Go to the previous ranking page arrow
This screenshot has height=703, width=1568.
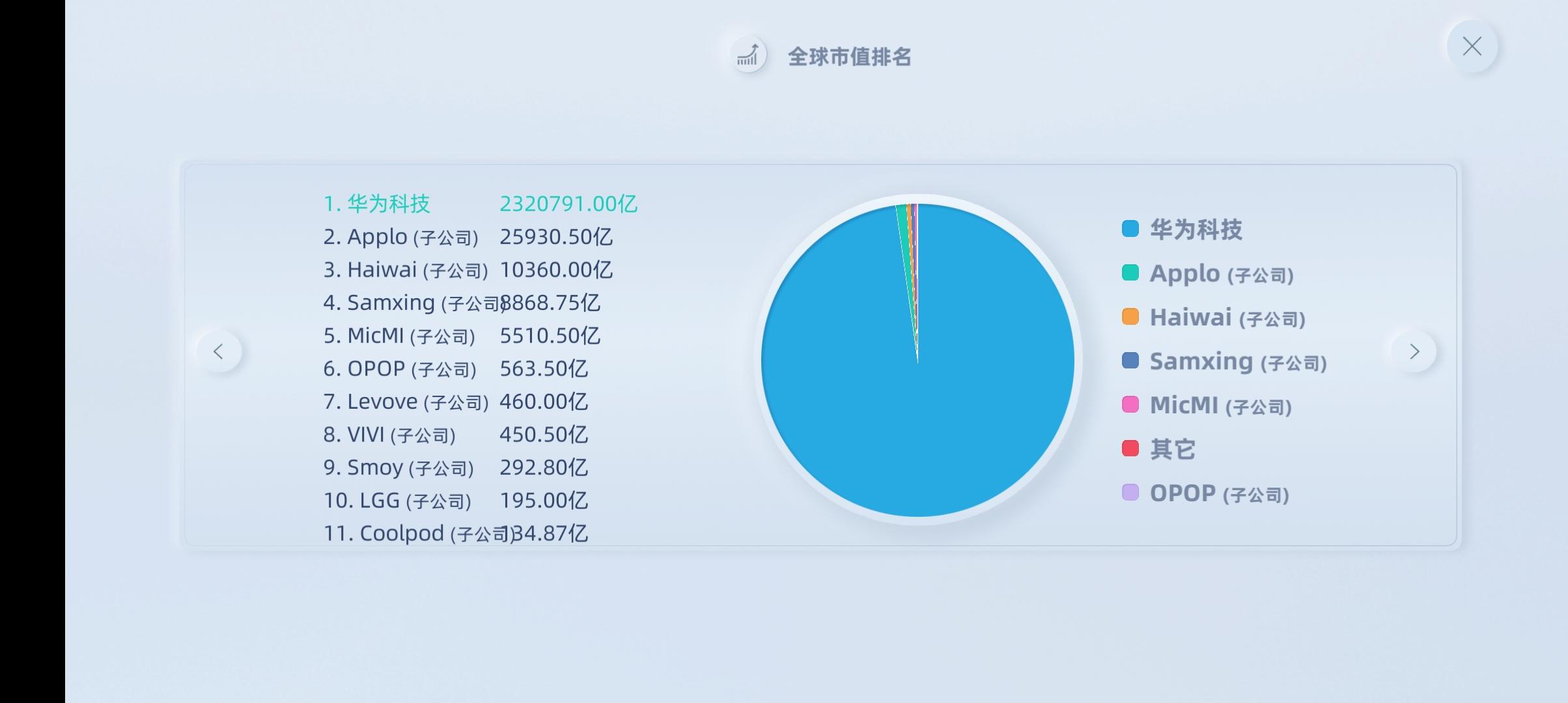tap(219, 352)
